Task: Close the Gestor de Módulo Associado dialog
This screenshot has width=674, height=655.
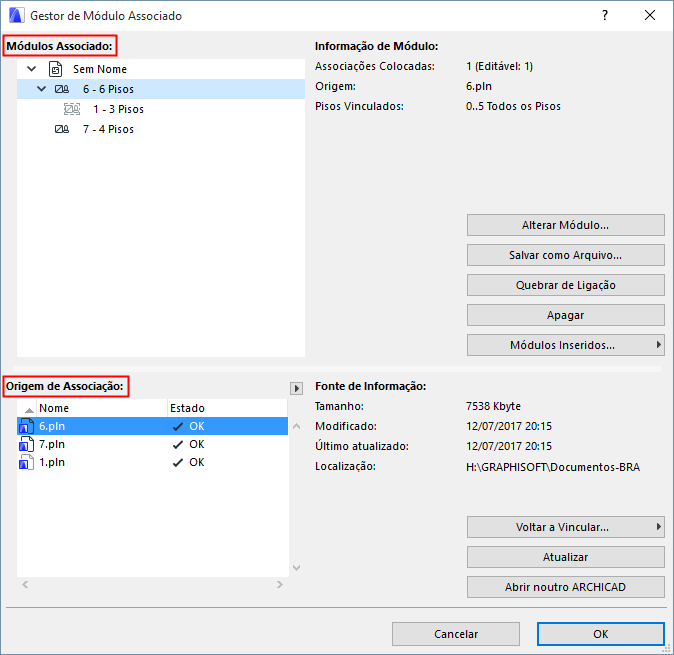Action: [650, 15]
